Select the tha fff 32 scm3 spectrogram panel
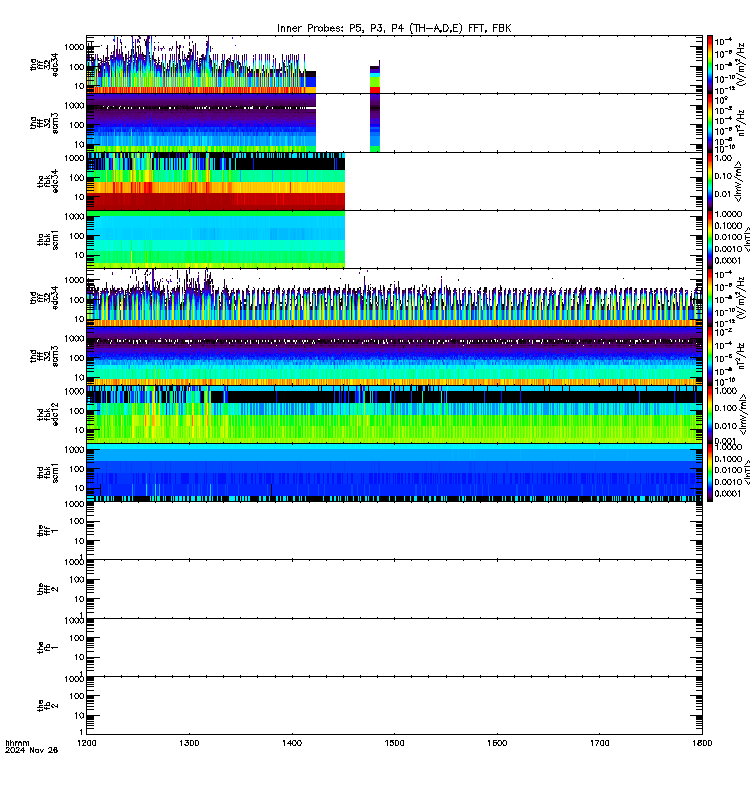 coord(394,123)
